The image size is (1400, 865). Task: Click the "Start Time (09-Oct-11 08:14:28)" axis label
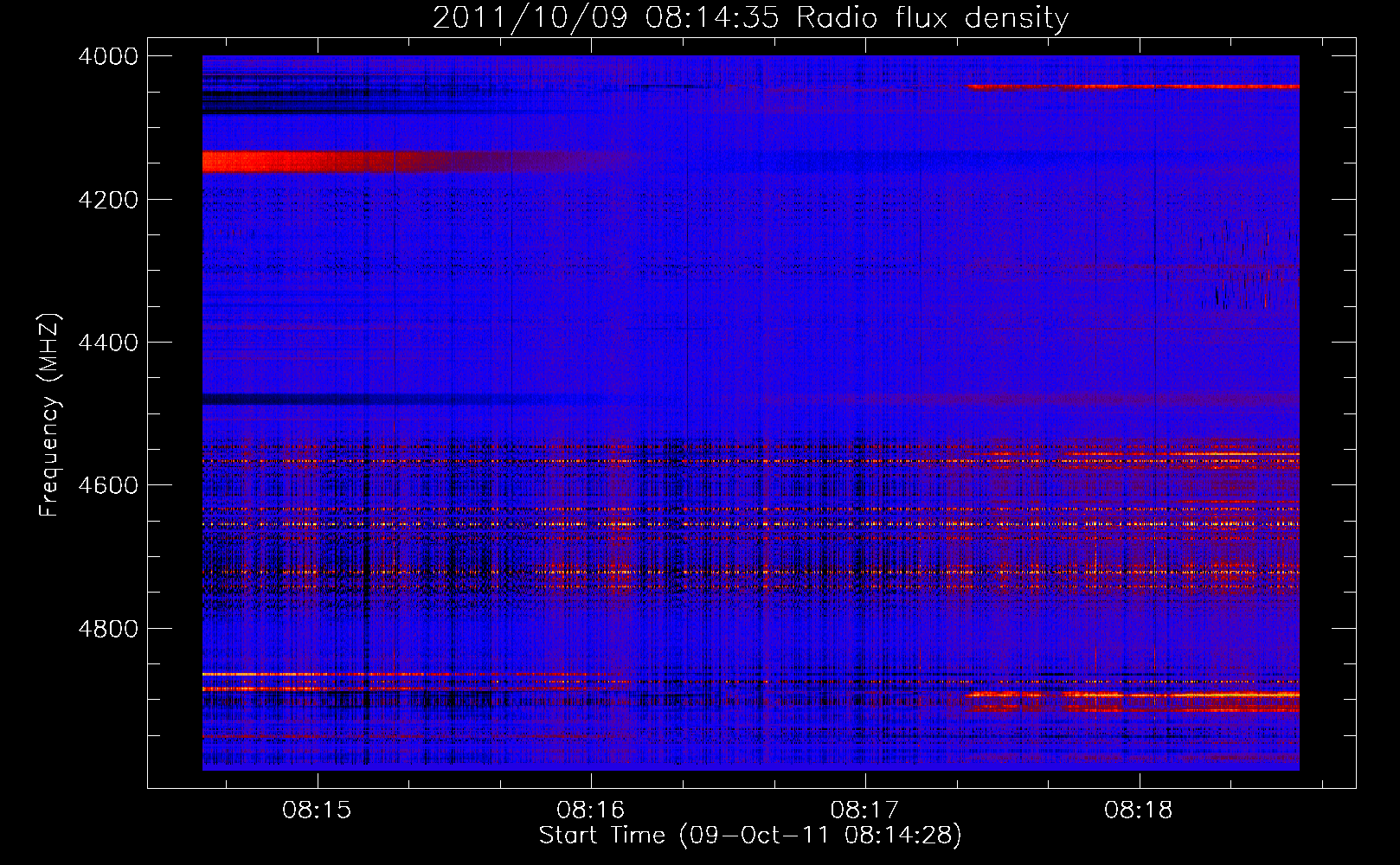click(x=750, y=836)
